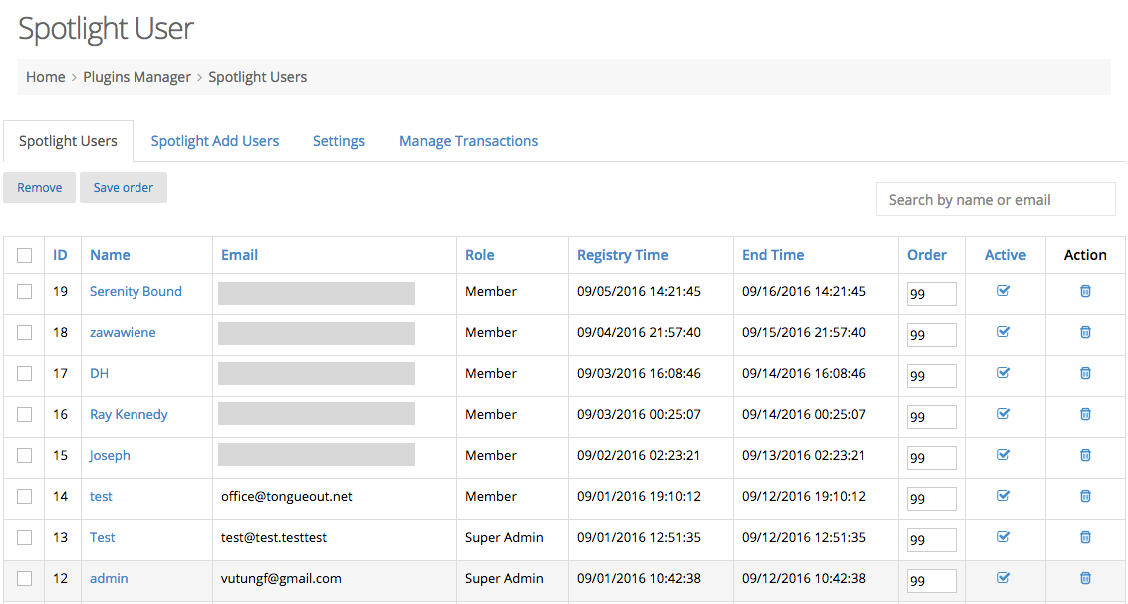The image size is (1128, 604).
Task: Toggle active status for user ID 14
Action: coord(1004,495)
